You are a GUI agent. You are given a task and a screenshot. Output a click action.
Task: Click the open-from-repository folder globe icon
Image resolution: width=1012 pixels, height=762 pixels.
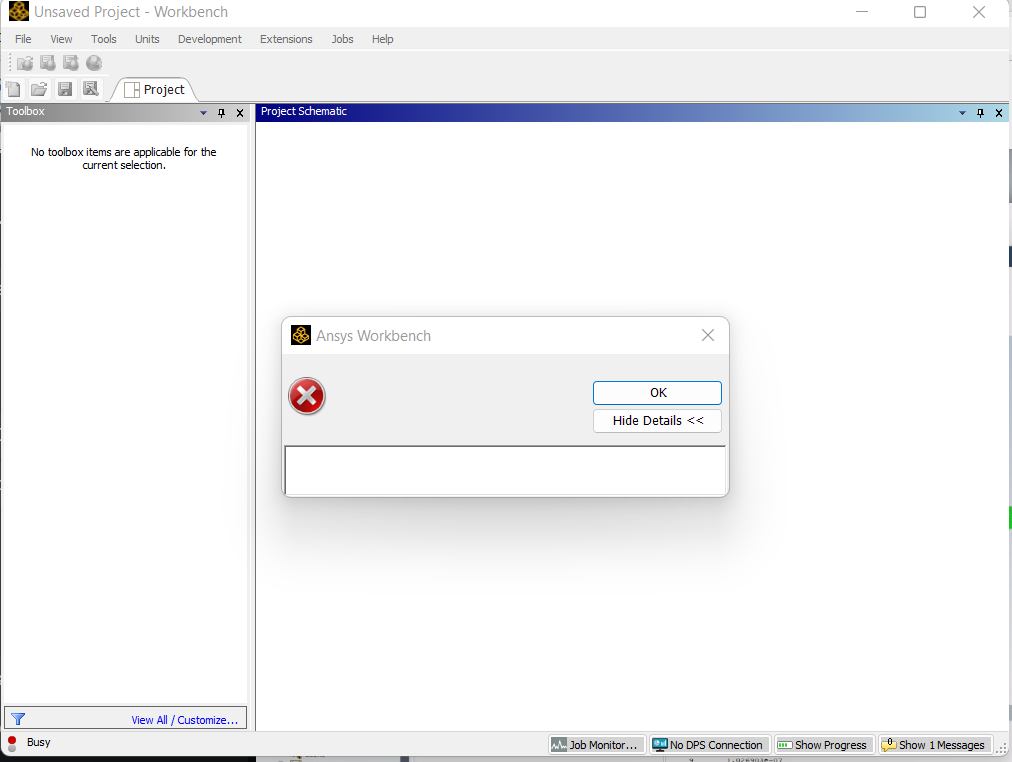tap(25, 63)
